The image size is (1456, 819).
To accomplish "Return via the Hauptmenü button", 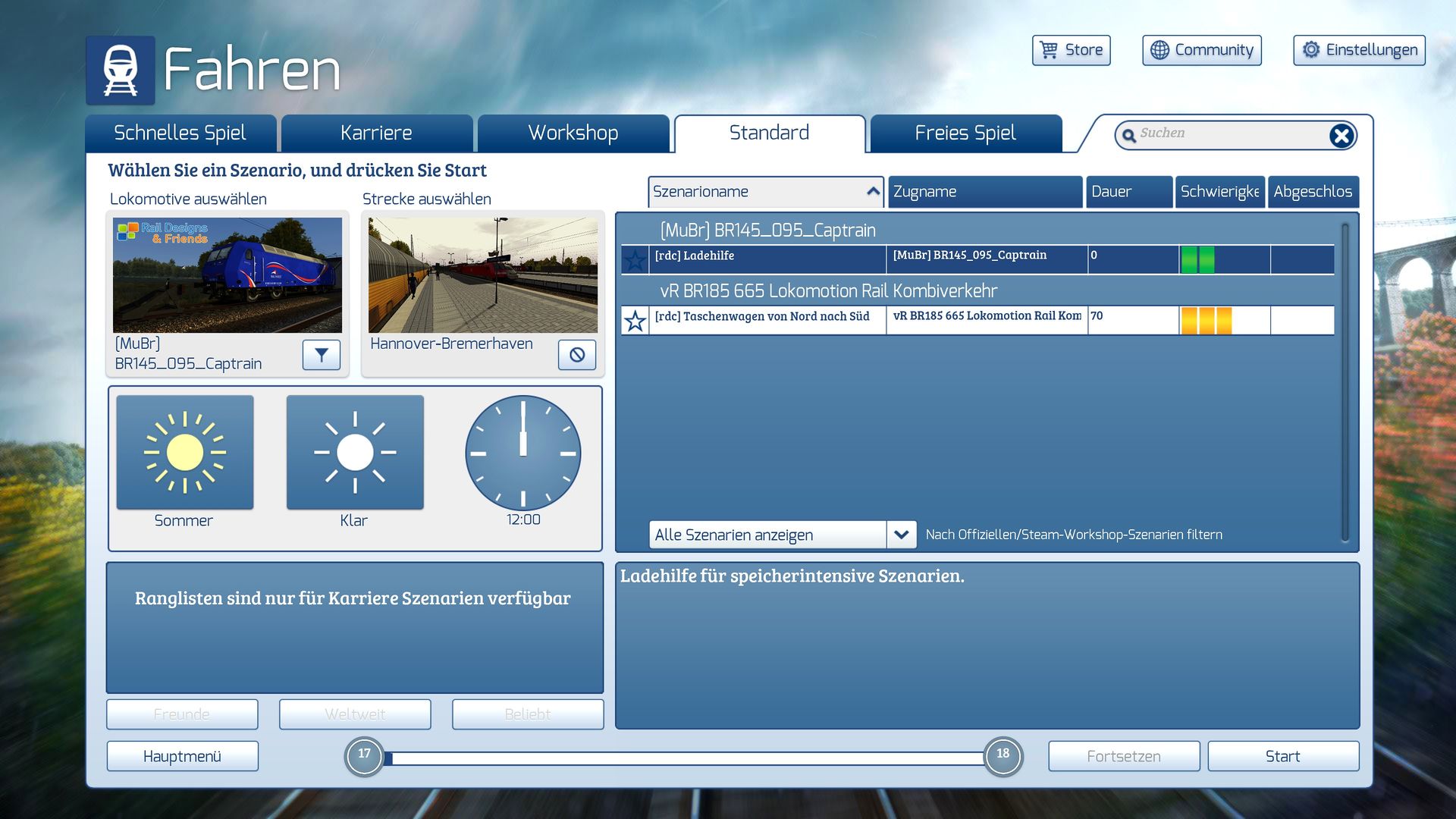I will tap(182, 756).
